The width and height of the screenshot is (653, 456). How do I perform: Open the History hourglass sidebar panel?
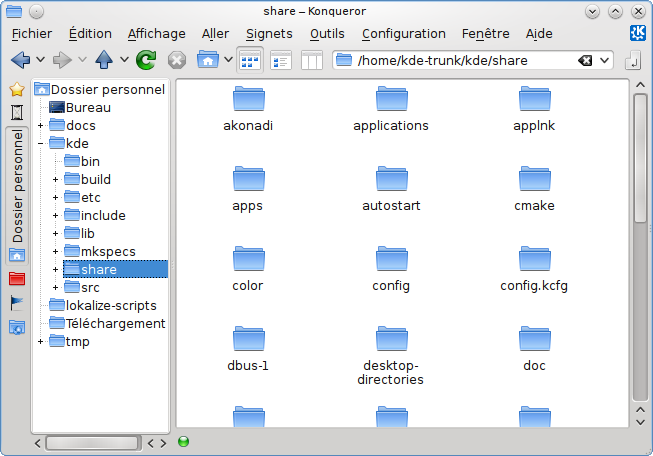click(16, 111)
